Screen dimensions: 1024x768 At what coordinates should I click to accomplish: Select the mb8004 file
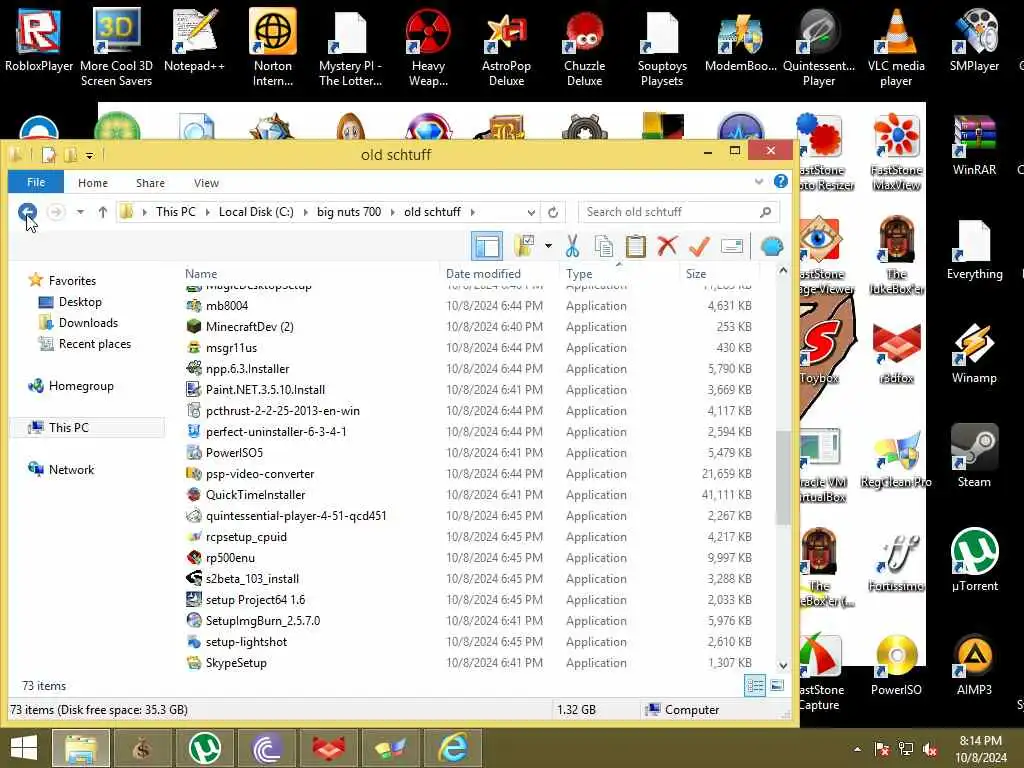tap(227, 306)
